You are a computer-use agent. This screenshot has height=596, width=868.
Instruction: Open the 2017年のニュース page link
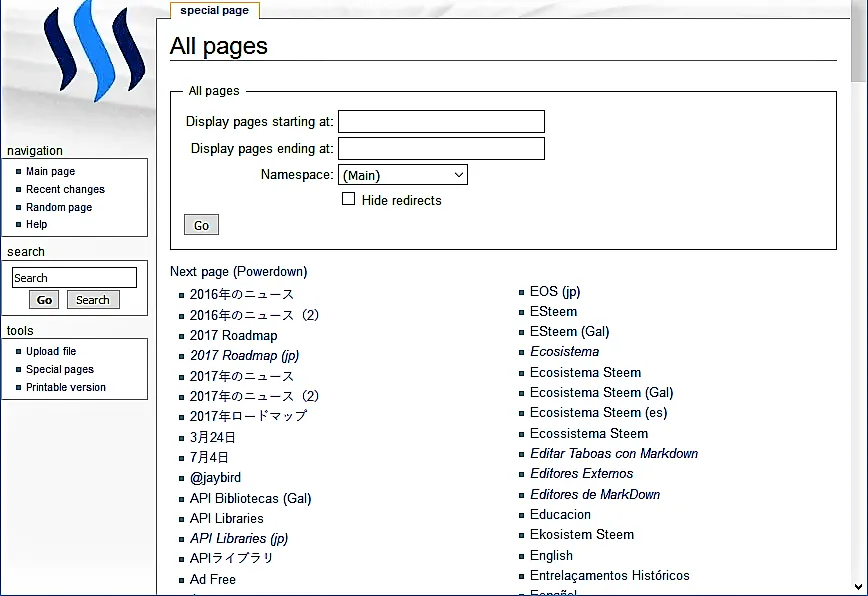click(242, 376)
